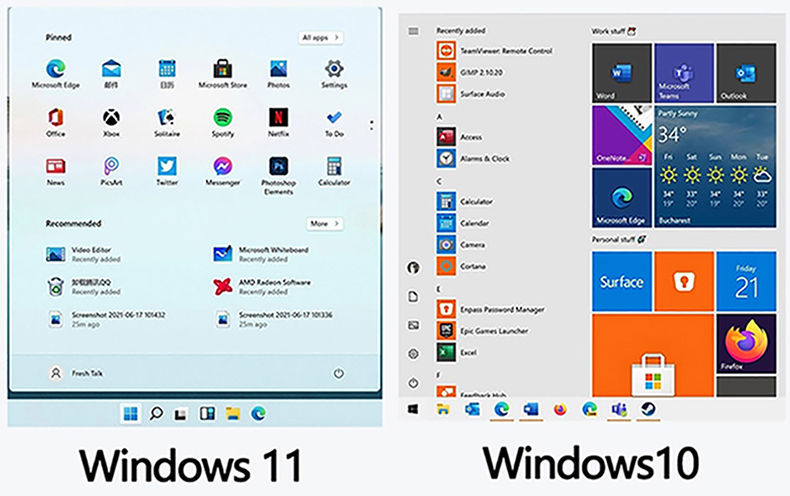Click the All apps button
Viewport: 790px width, 496px height.
click(x=320, y=37)
